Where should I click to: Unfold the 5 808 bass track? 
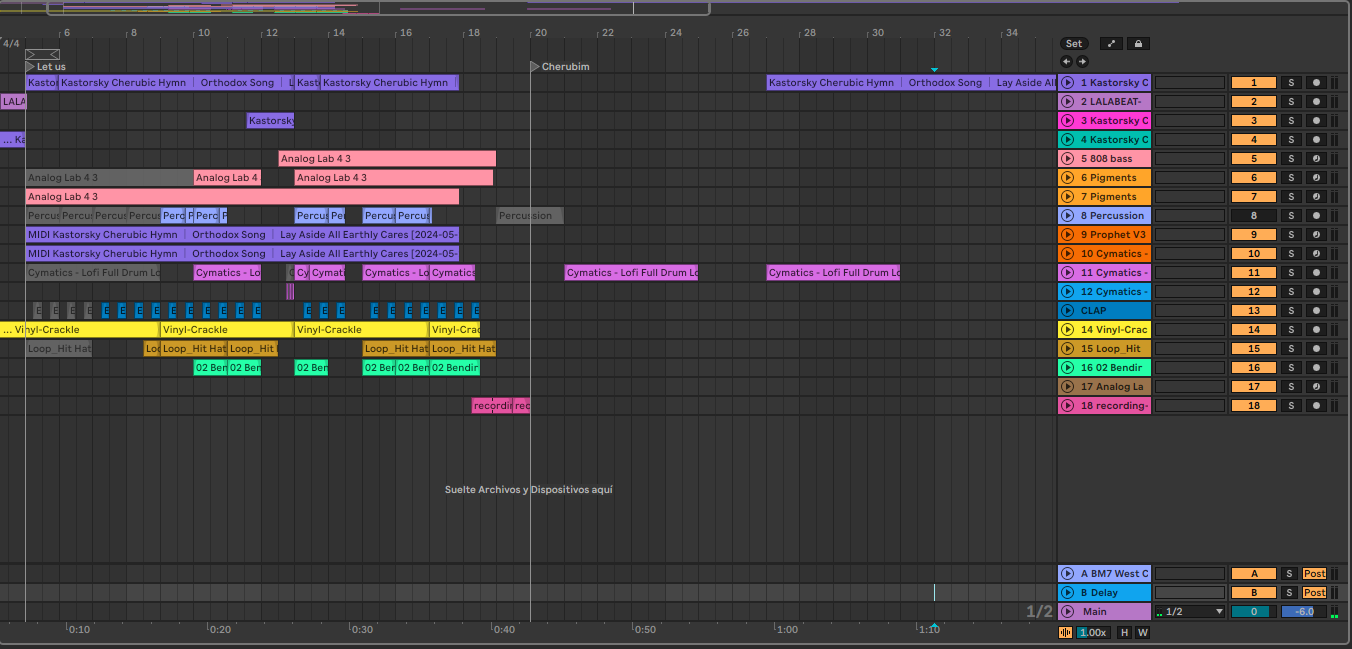pyautogui.click(x=1067, y=159)
